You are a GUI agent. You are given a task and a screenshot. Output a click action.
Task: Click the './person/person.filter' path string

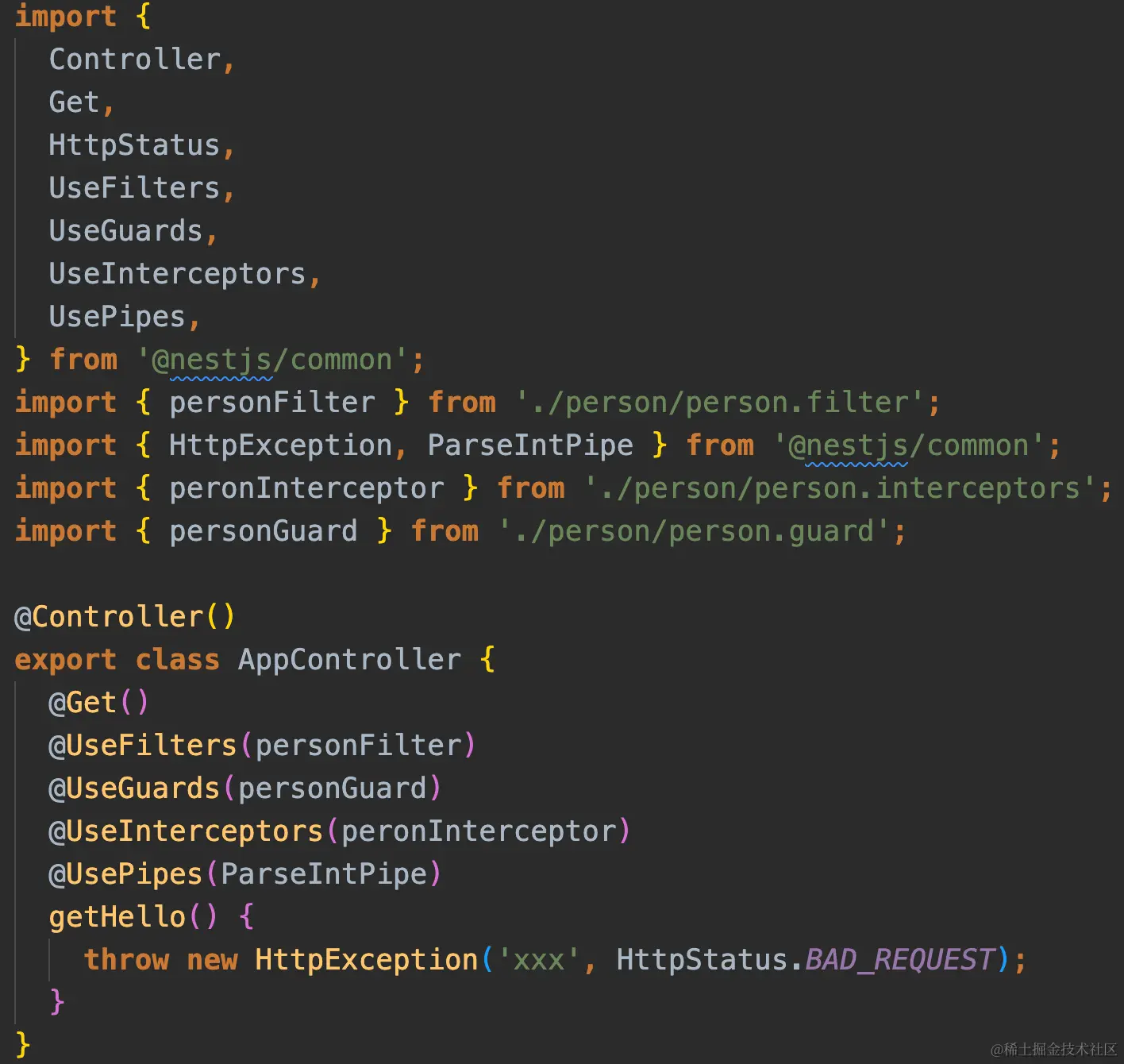click(720, 403)
